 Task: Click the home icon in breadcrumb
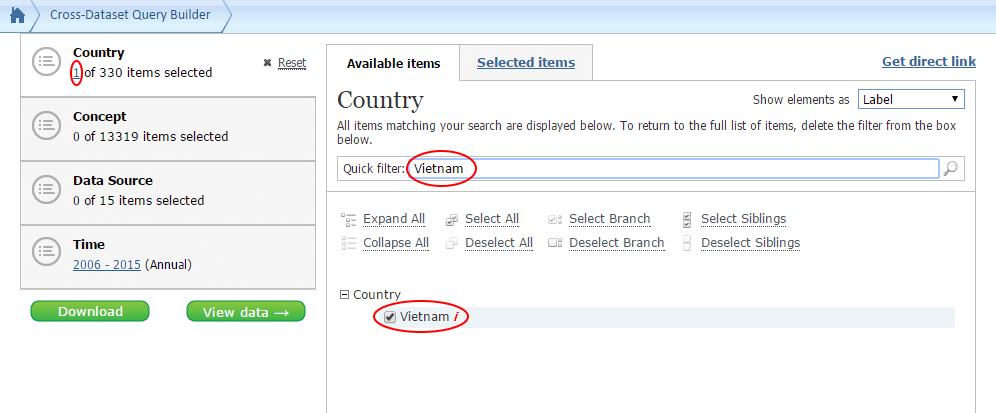coord(17,15)
